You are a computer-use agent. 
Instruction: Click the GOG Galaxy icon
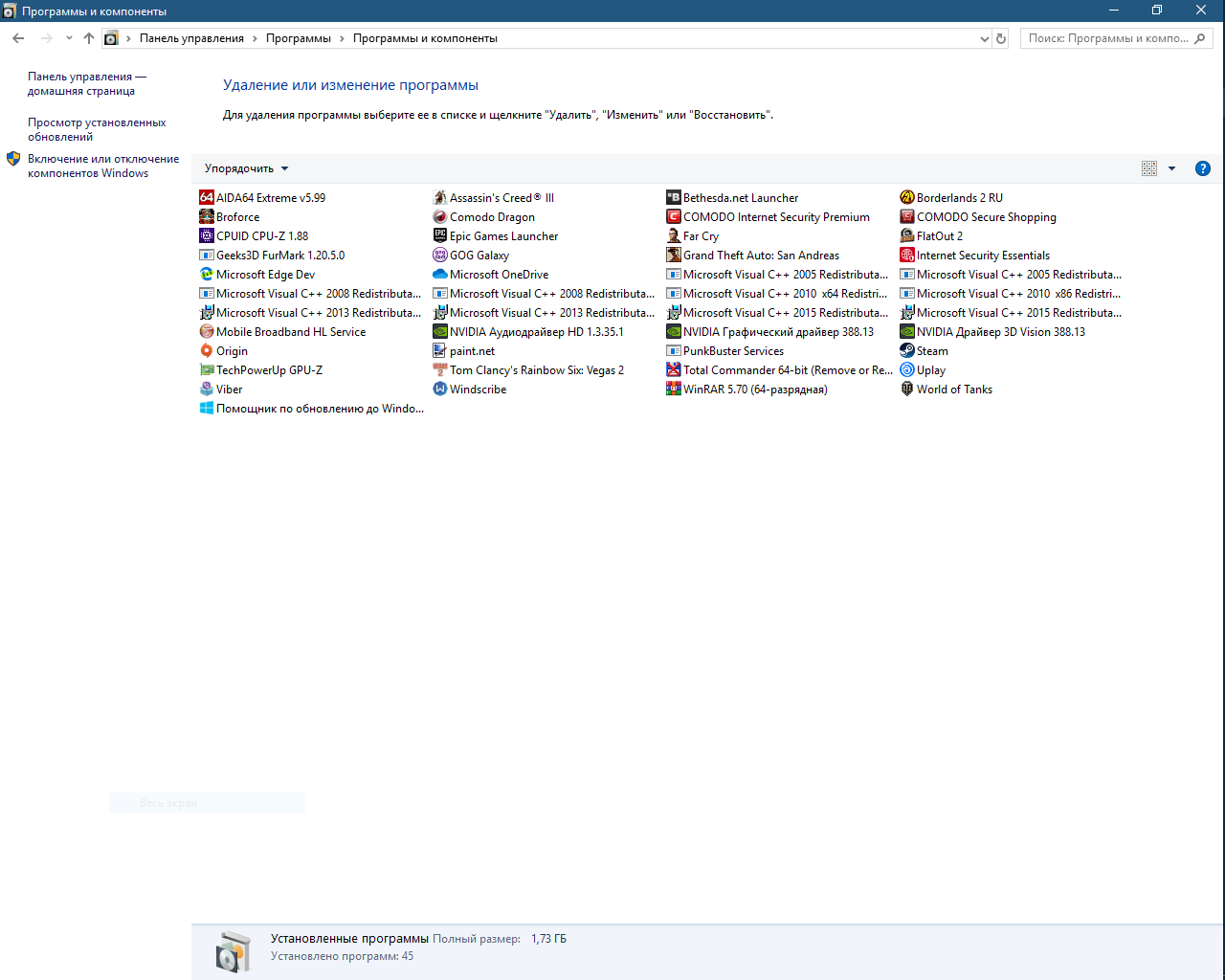coord(440,256)
